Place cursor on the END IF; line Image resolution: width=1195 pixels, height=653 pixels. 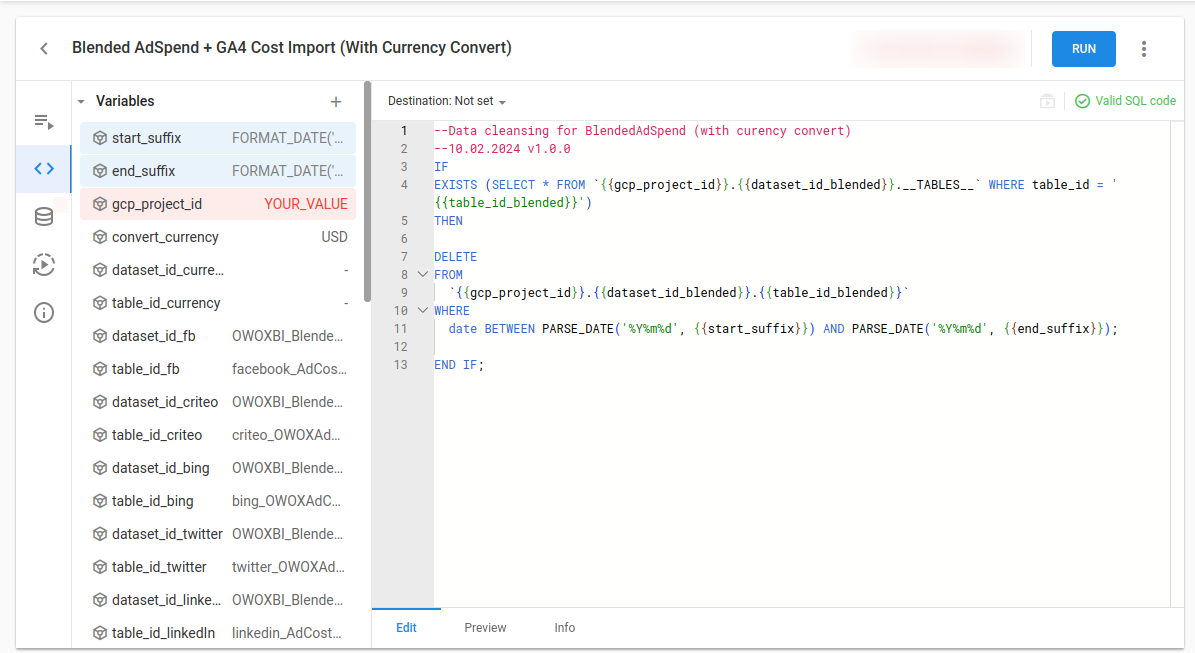coord(459,365)
